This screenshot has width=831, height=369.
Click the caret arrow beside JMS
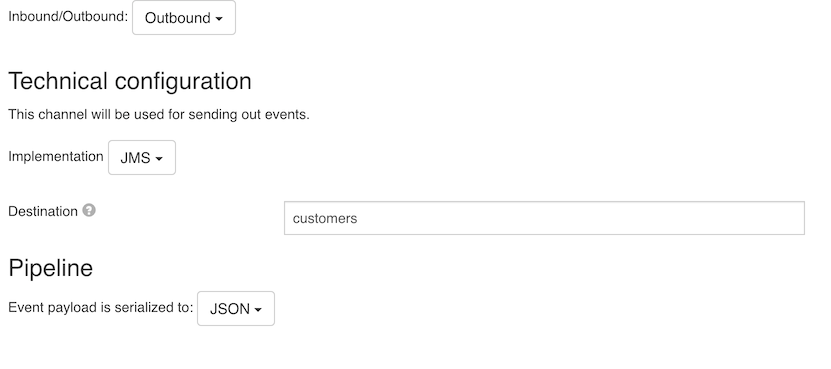point(159,159)
